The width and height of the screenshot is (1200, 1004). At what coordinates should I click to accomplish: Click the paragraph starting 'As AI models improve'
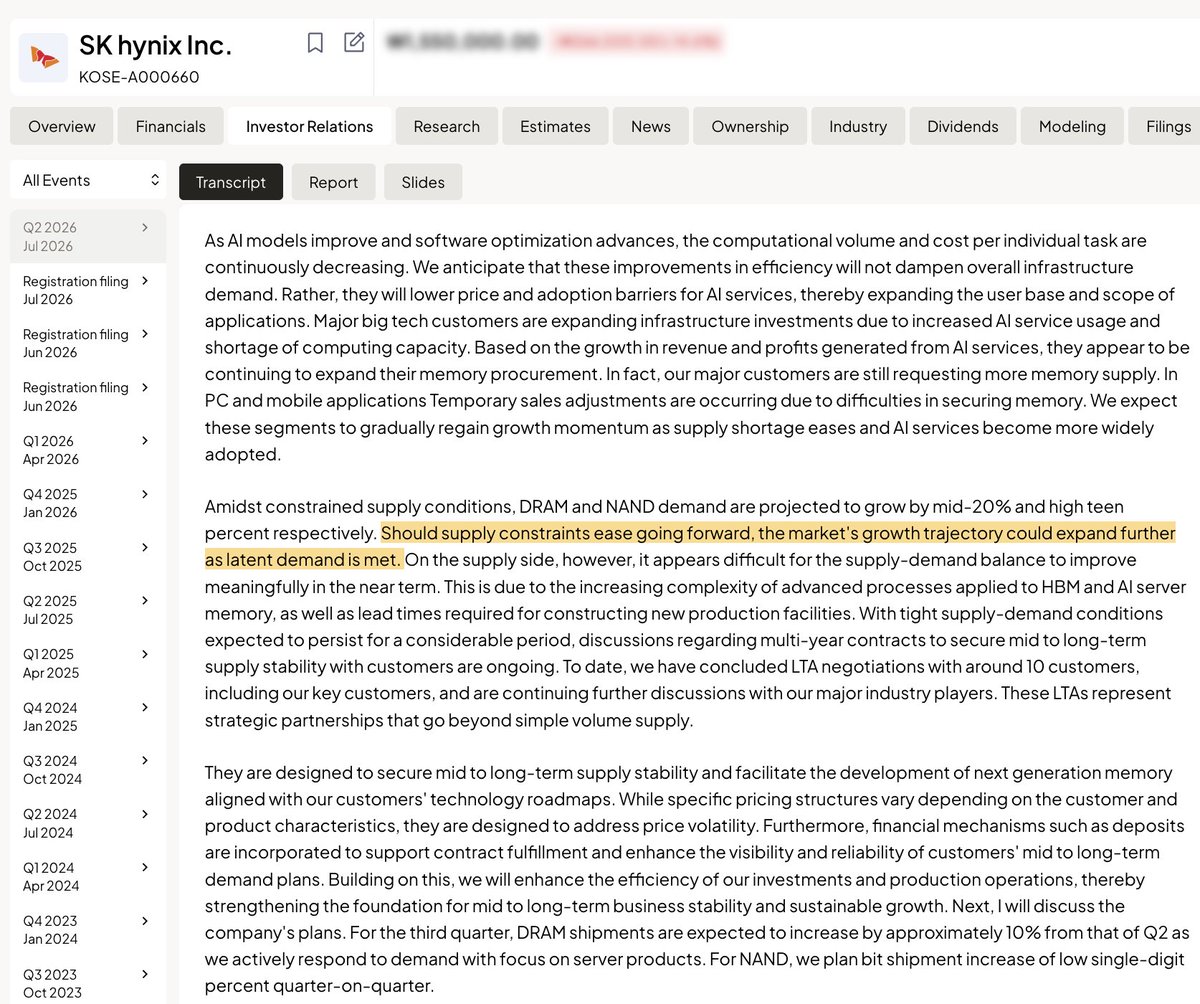pos(697,347)
